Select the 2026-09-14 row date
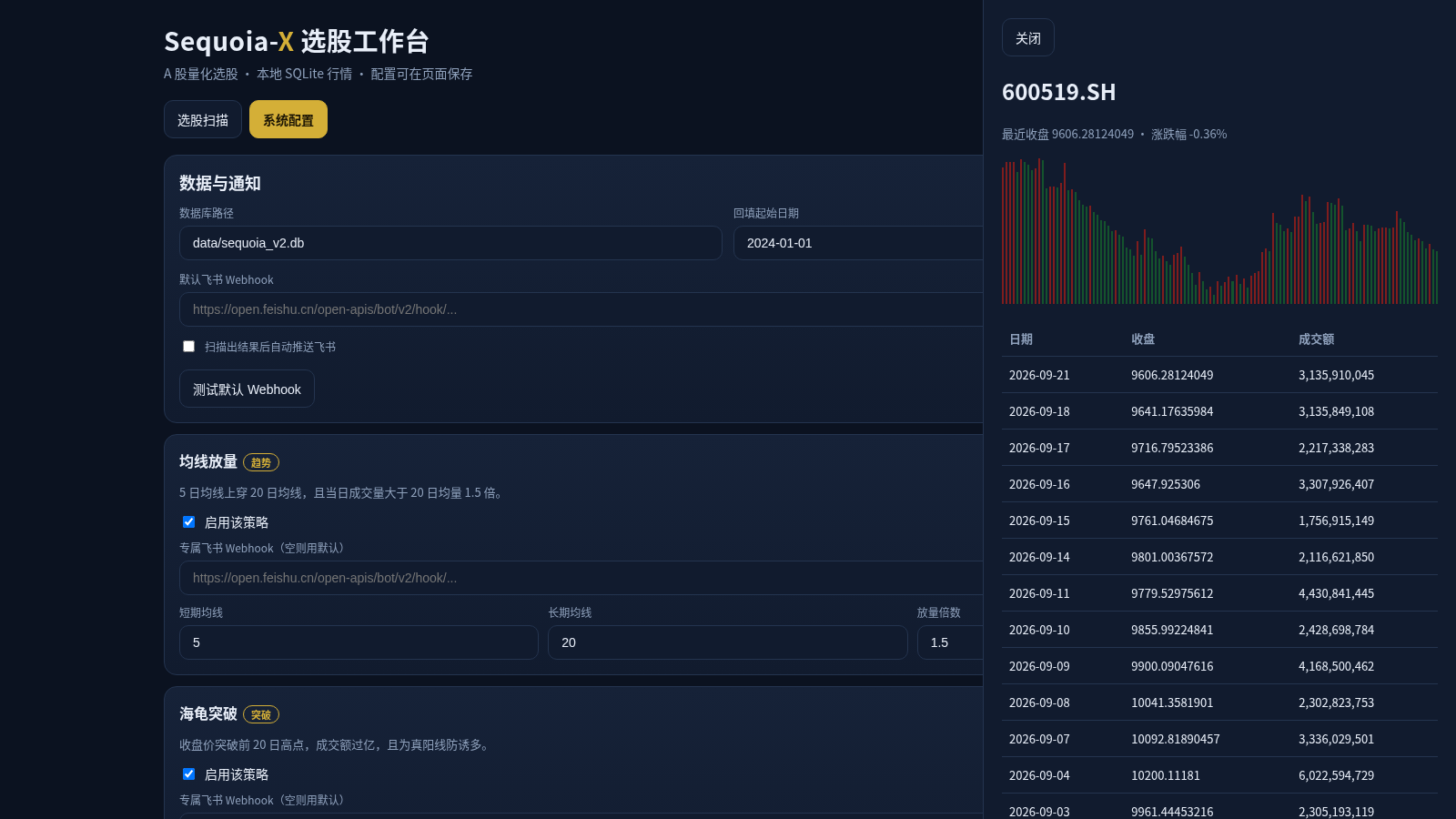The width and height of the screenshot is (1456, 819). [x=1039, y=557]
